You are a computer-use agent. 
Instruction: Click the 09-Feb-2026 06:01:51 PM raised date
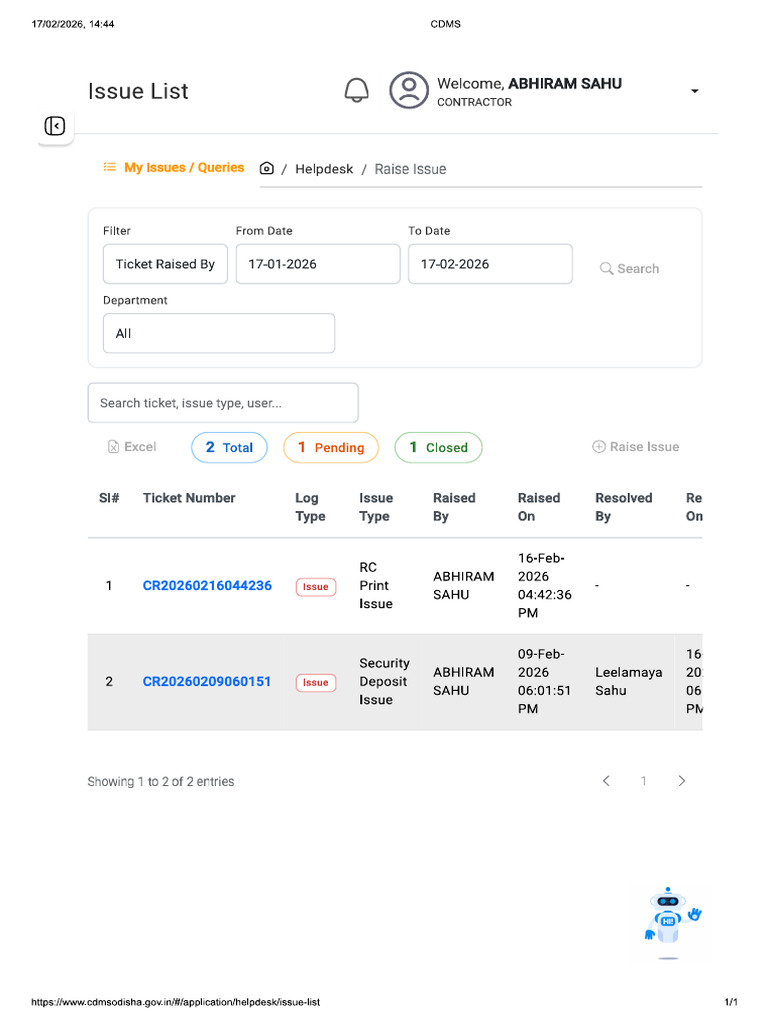click(x=544, y=682)
